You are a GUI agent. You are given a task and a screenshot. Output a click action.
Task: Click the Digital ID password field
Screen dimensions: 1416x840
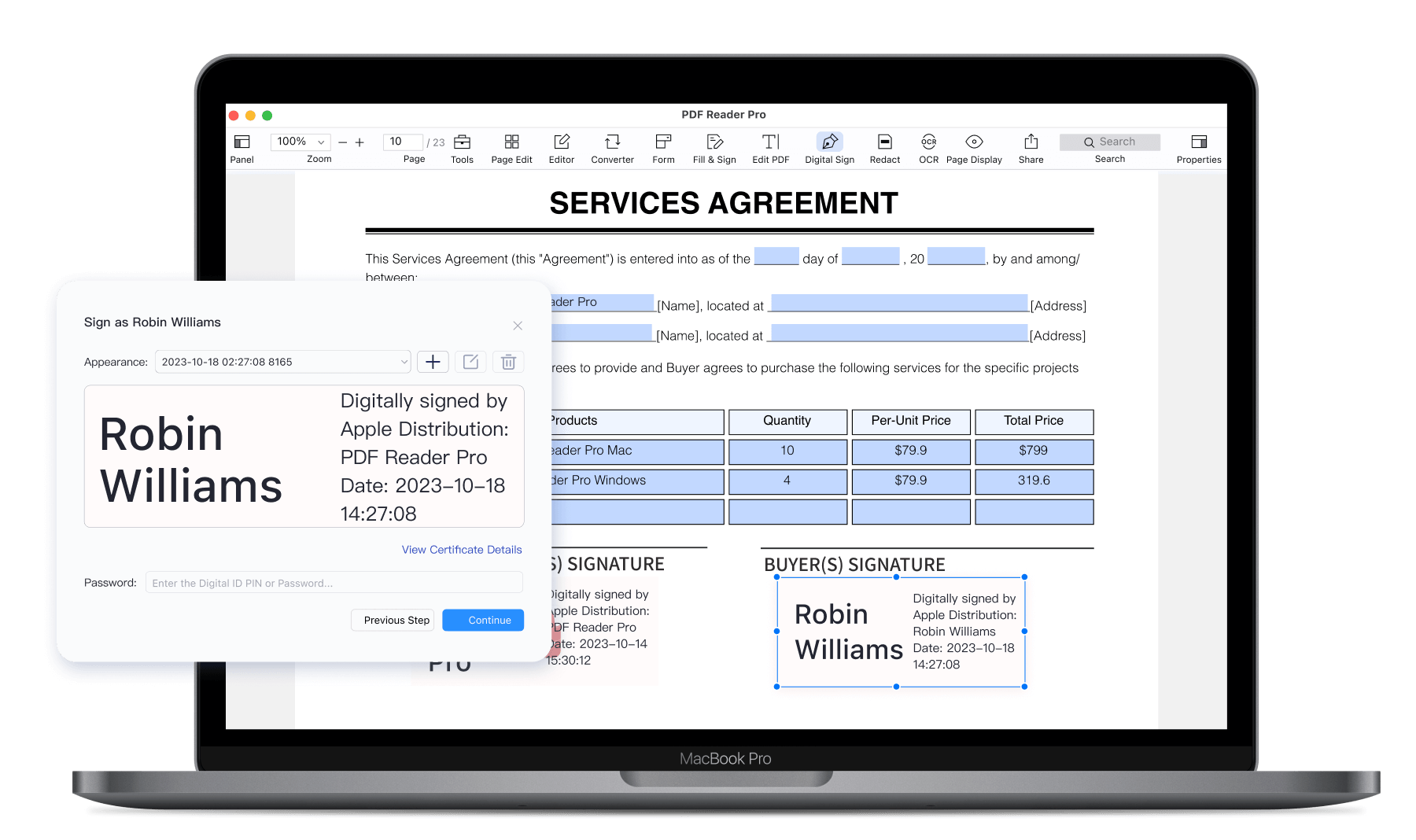(x=334, y=583)
